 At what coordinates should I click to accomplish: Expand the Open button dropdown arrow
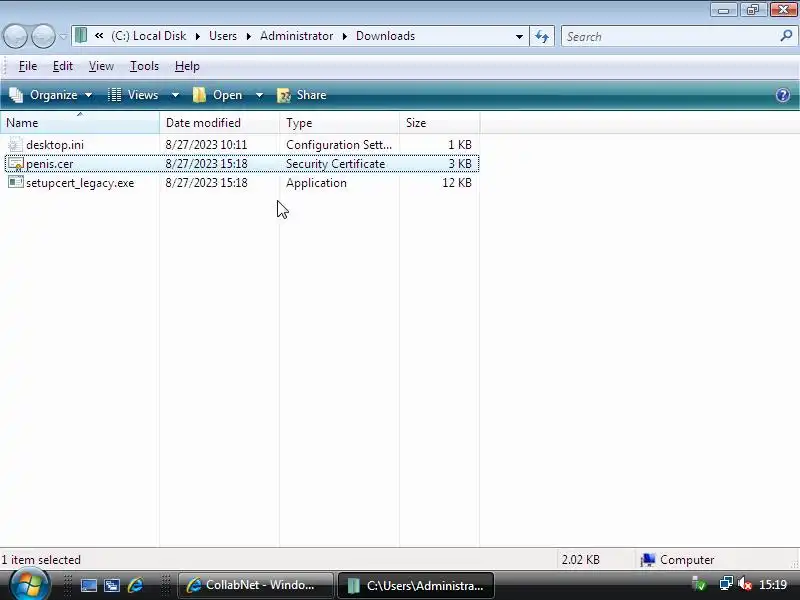(259, 95)
